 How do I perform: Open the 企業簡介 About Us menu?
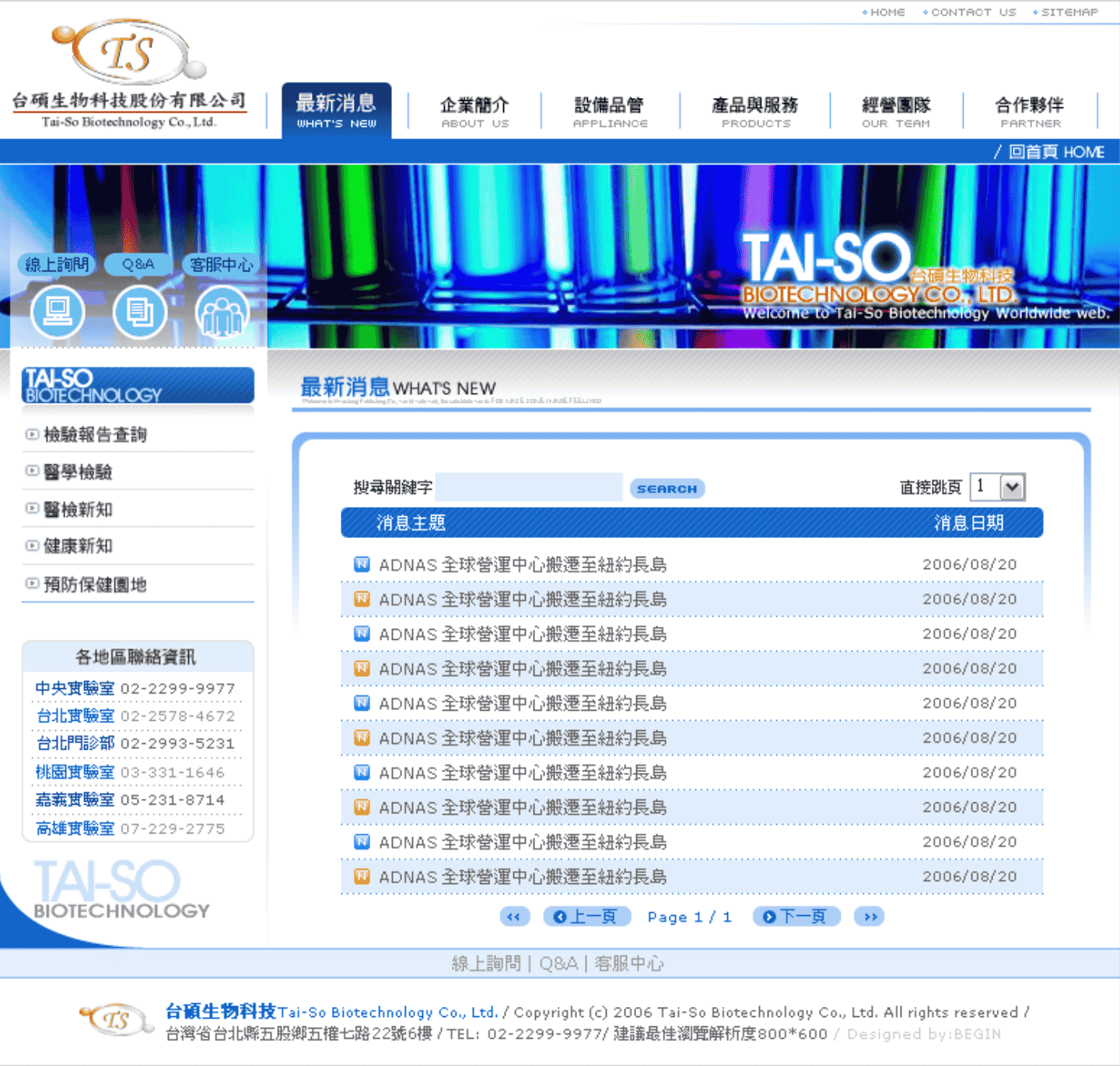474,112
